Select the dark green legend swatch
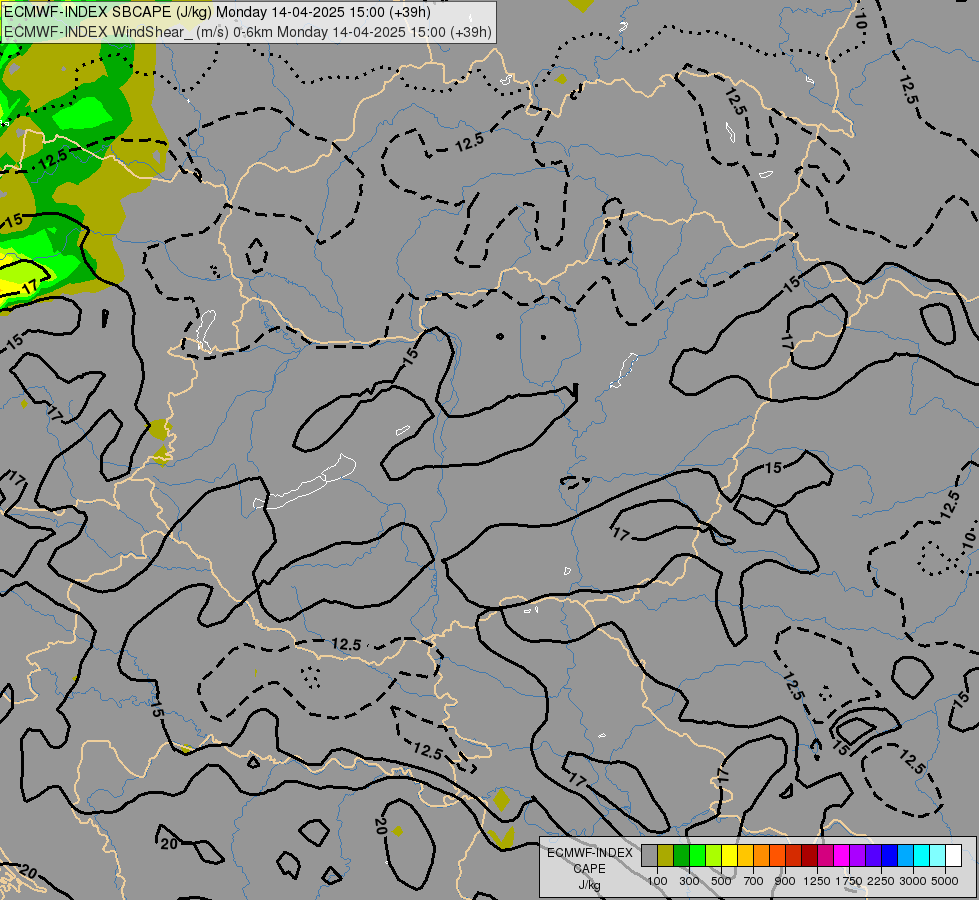This screenshot has height=900, width=979. tap(681, 855)
